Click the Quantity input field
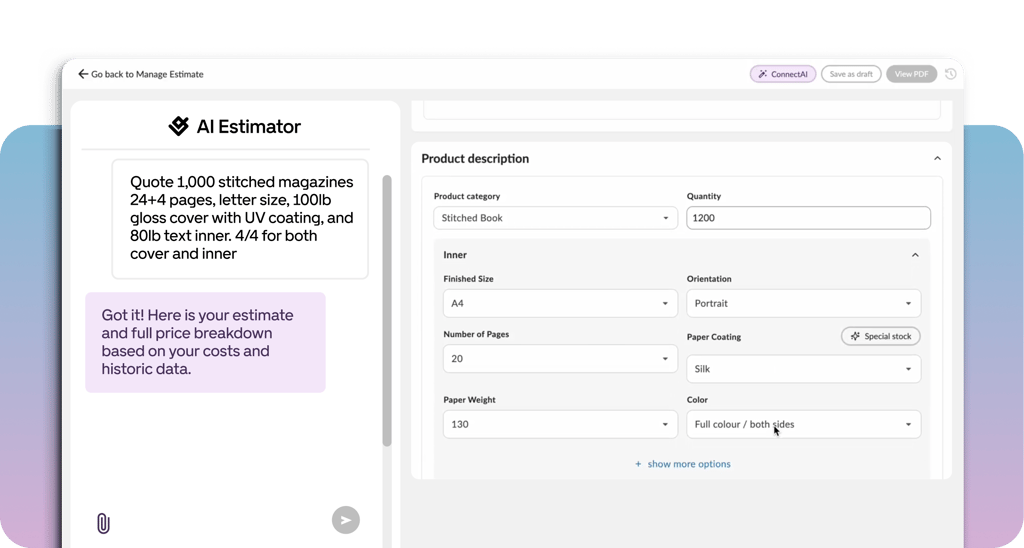The image size is (1024, 548). point(808,218)
